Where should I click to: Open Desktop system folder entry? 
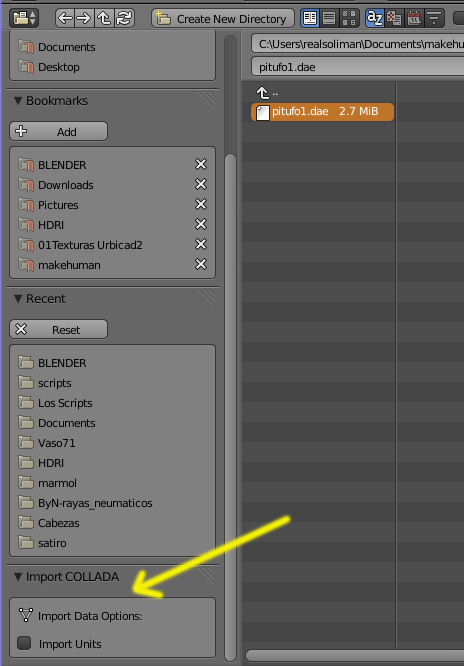pos(112,67)
